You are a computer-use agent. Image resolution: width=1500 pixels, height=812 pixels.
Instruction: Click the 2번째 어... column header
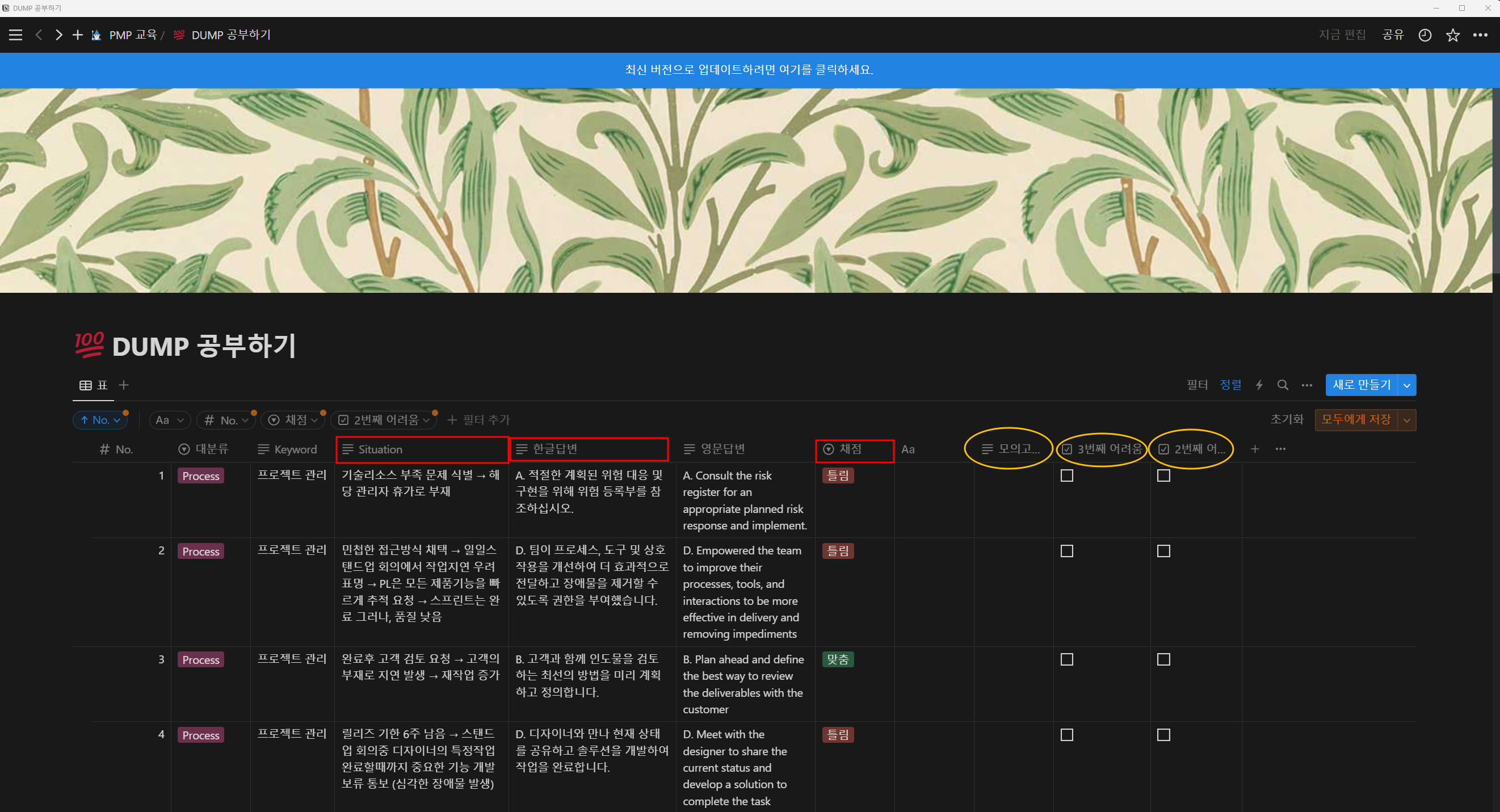tap(1196, 449)
